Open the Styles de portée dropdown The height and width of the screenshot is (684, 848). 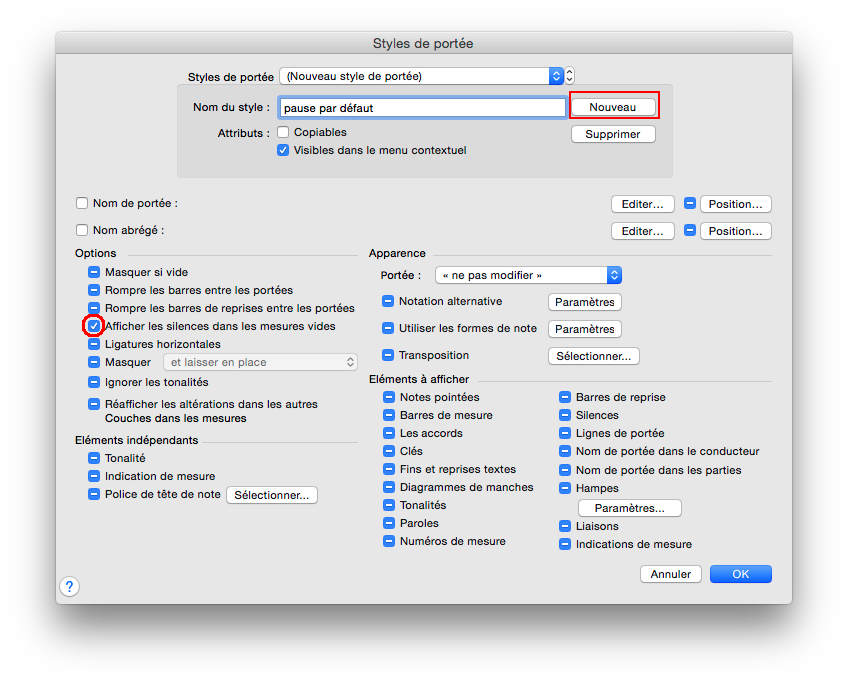click(421, 76)
